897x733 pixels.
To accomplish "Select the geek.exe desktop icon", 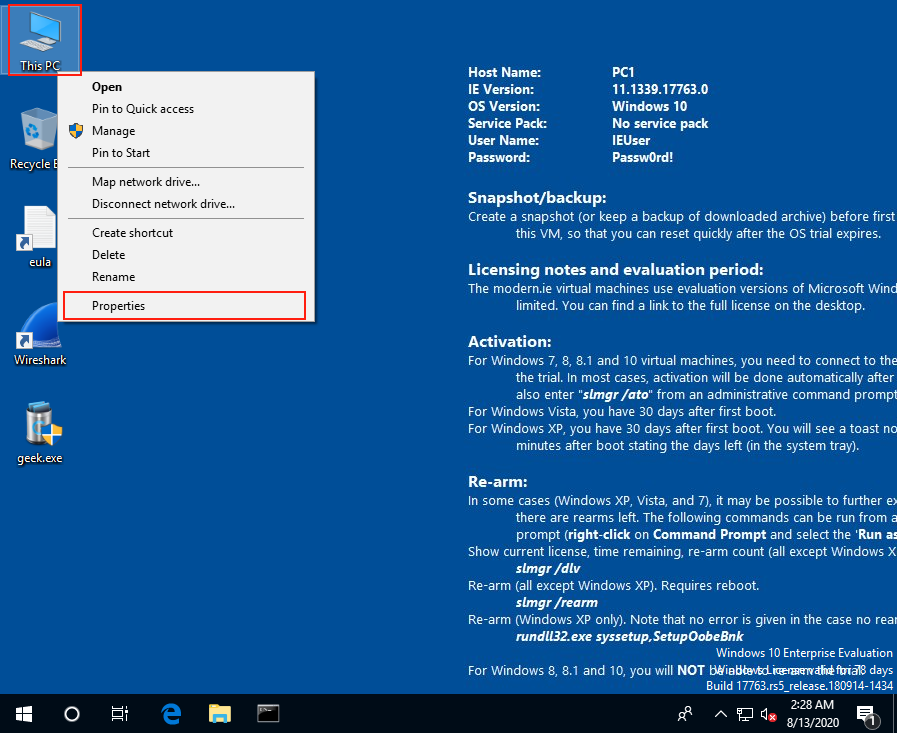I will point(40,433).
